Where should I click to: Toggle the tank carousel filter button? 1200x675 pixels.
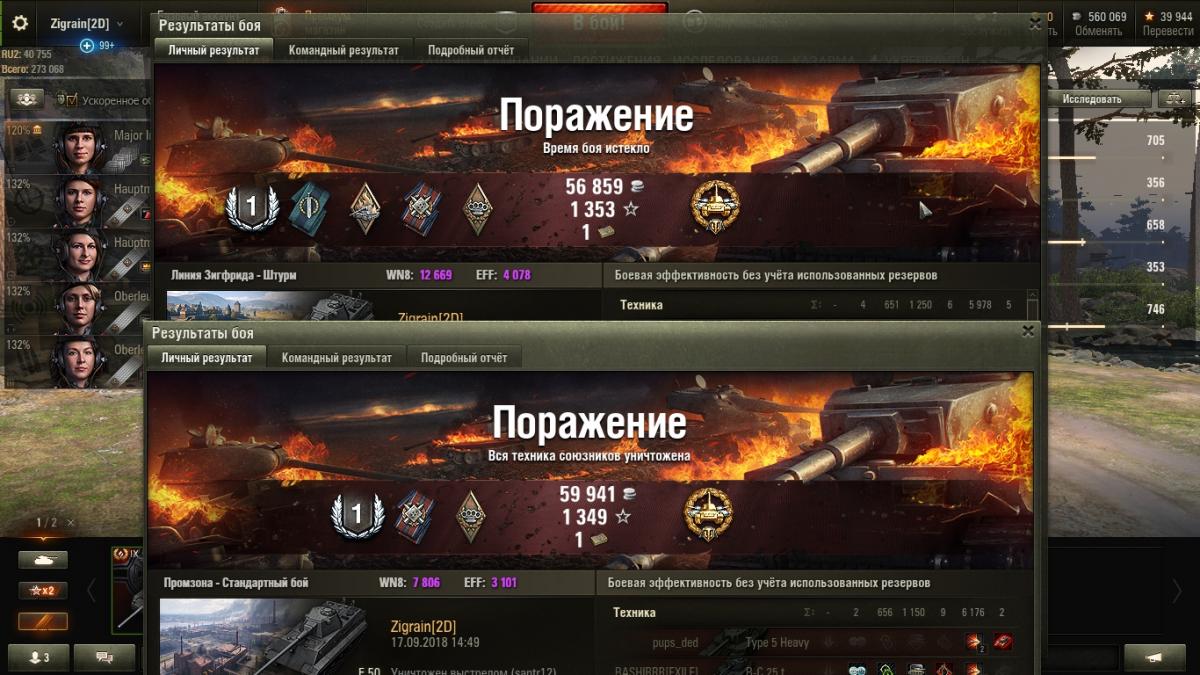coord(43,560)
